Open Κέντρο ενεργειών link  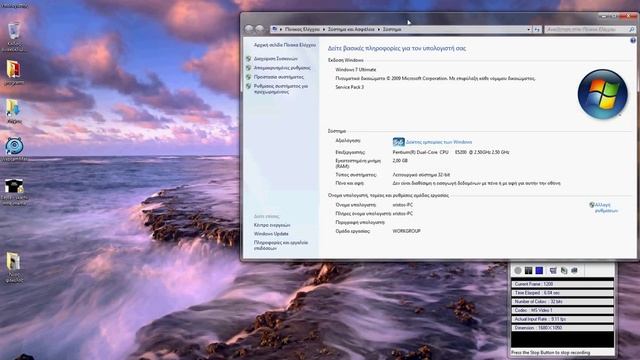272,225
